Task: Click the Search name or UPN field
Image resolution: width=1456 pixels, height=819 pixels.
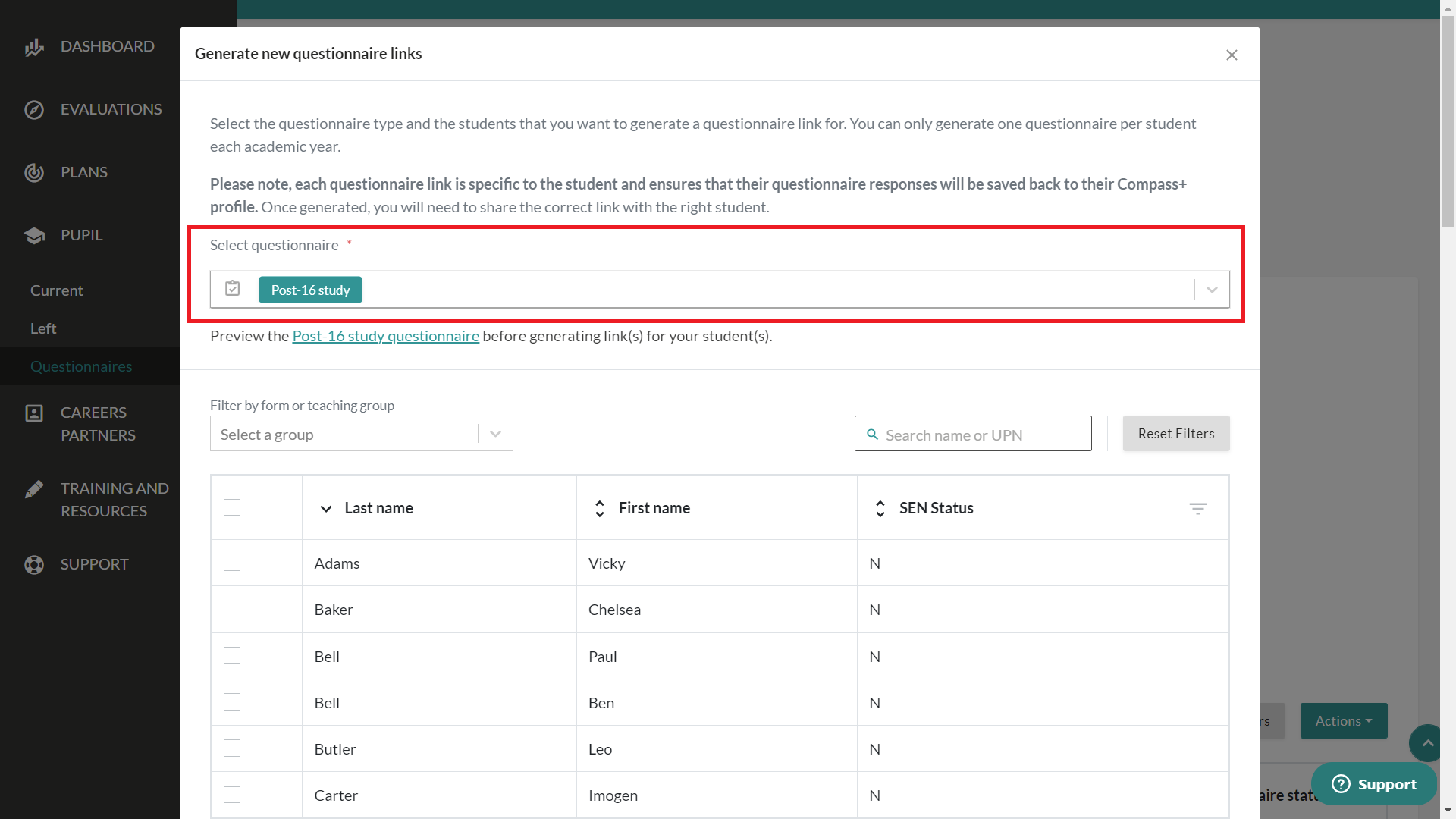Action: point(983,435)
